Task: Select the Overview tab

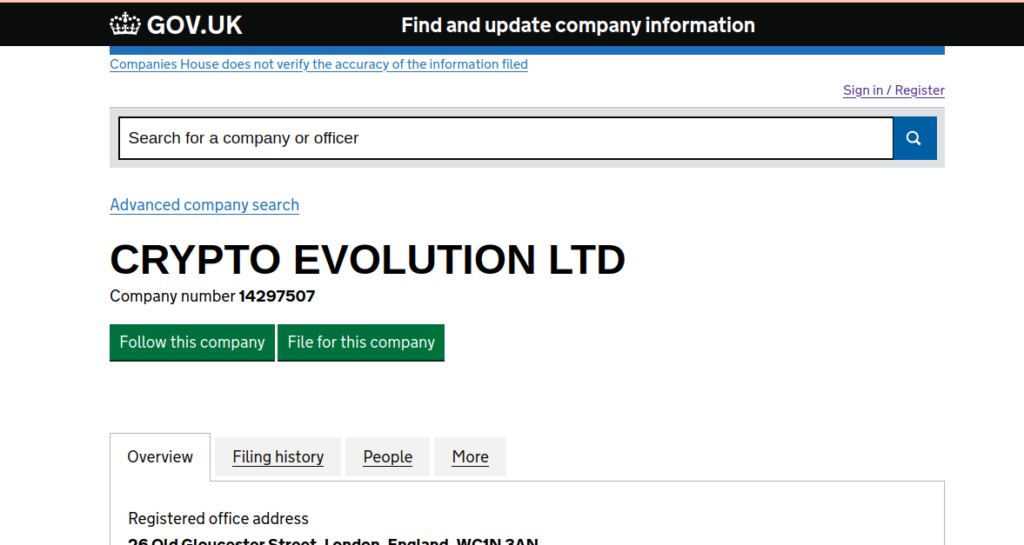Action: pyautogui.click(x=160, y=457)
